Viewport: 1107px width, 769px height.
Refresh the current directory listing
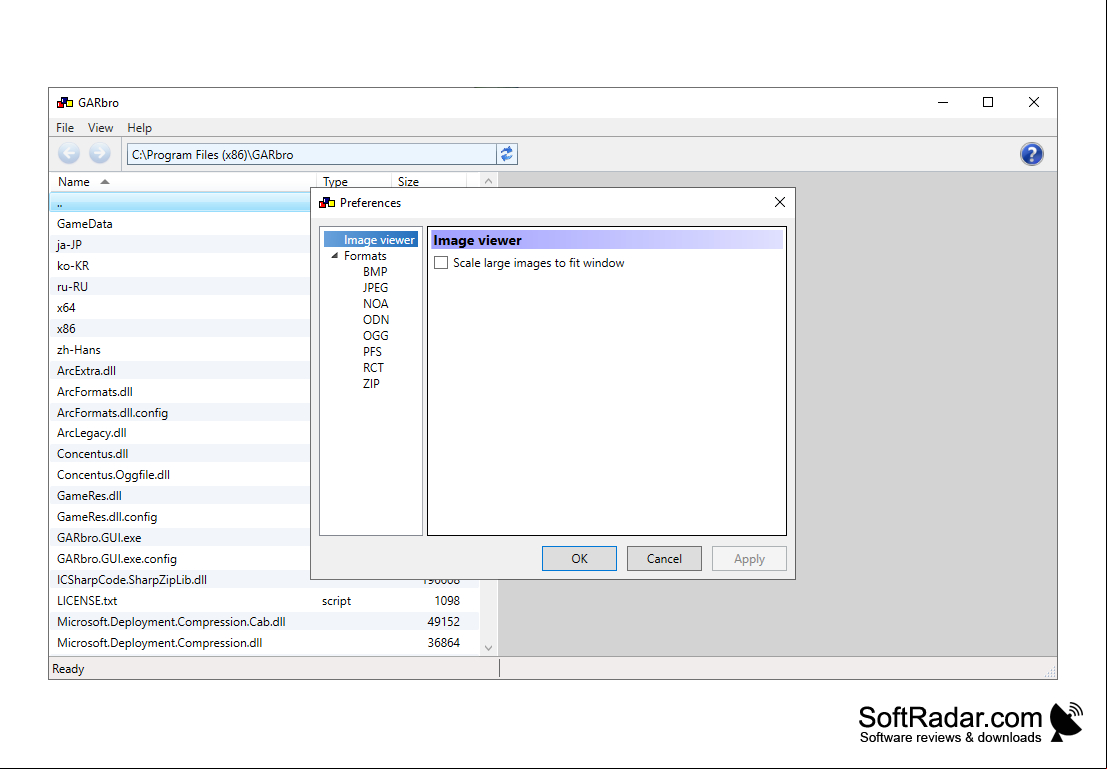point(507,154)
